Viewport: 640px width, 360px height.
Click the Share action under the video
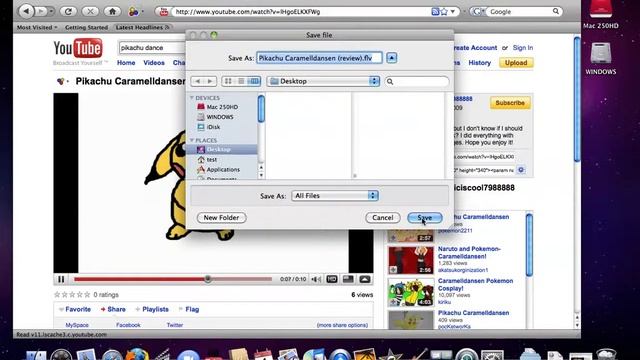[113, 309]
